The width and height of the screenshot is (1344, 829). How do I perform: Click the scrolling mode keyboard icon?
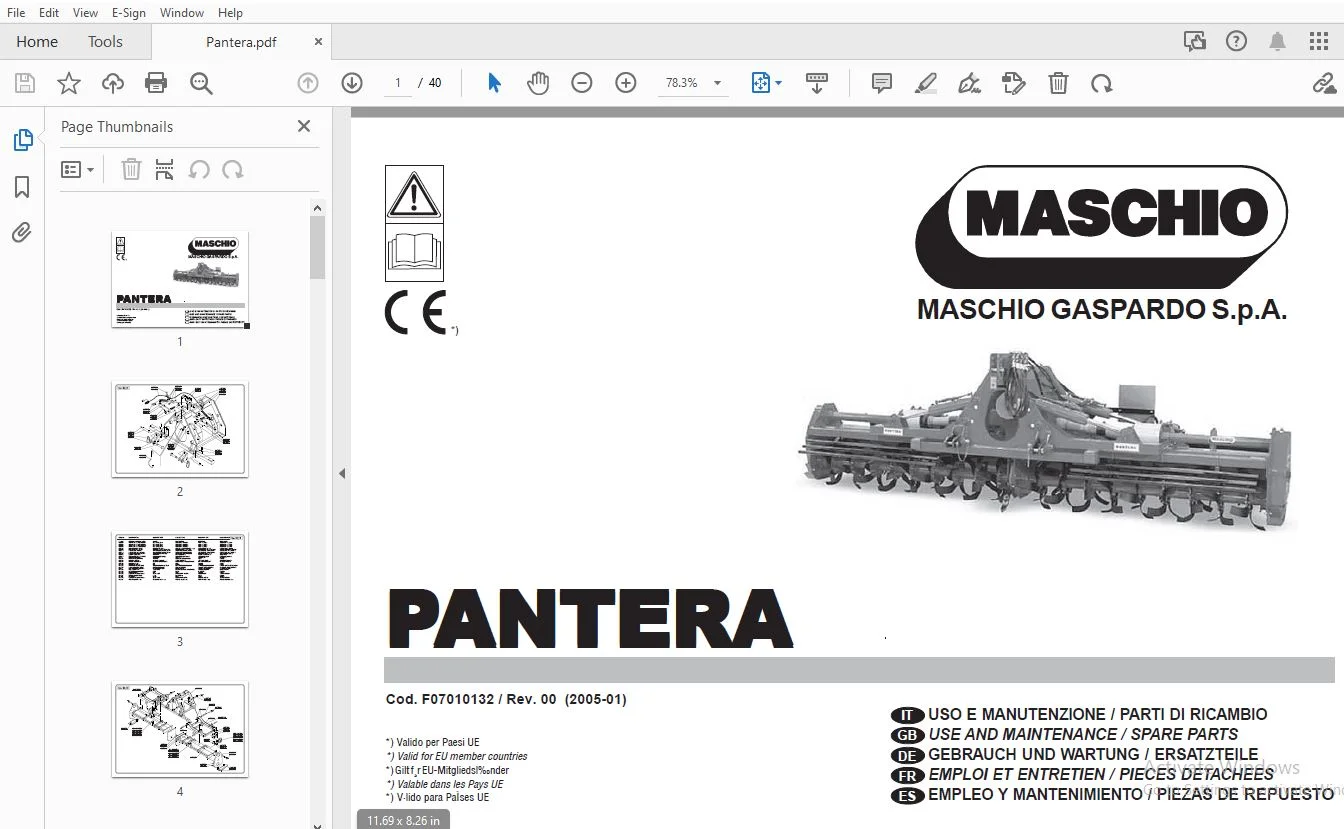tap(817, 83)
